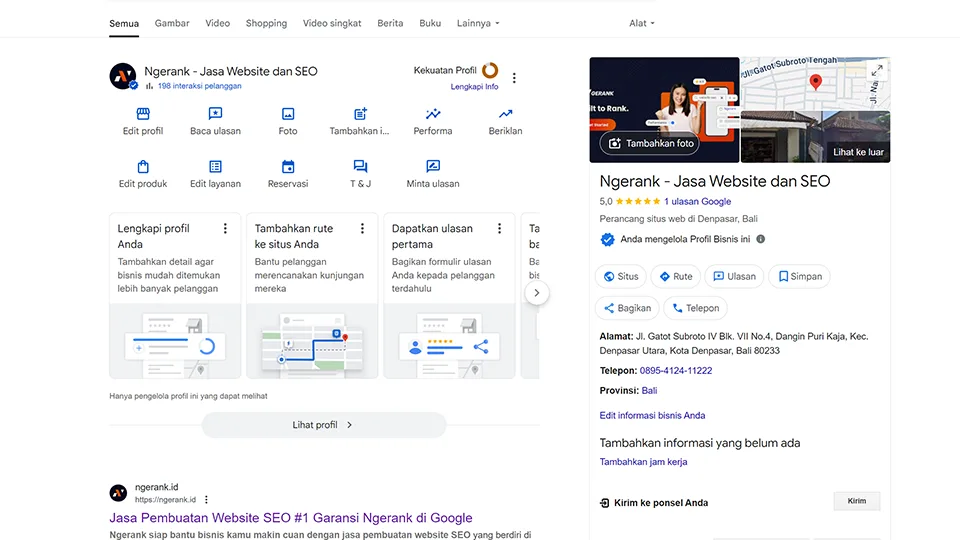Select the Semua tab
The height and width of the screenshot is (540, 960).
click(124, 23)
